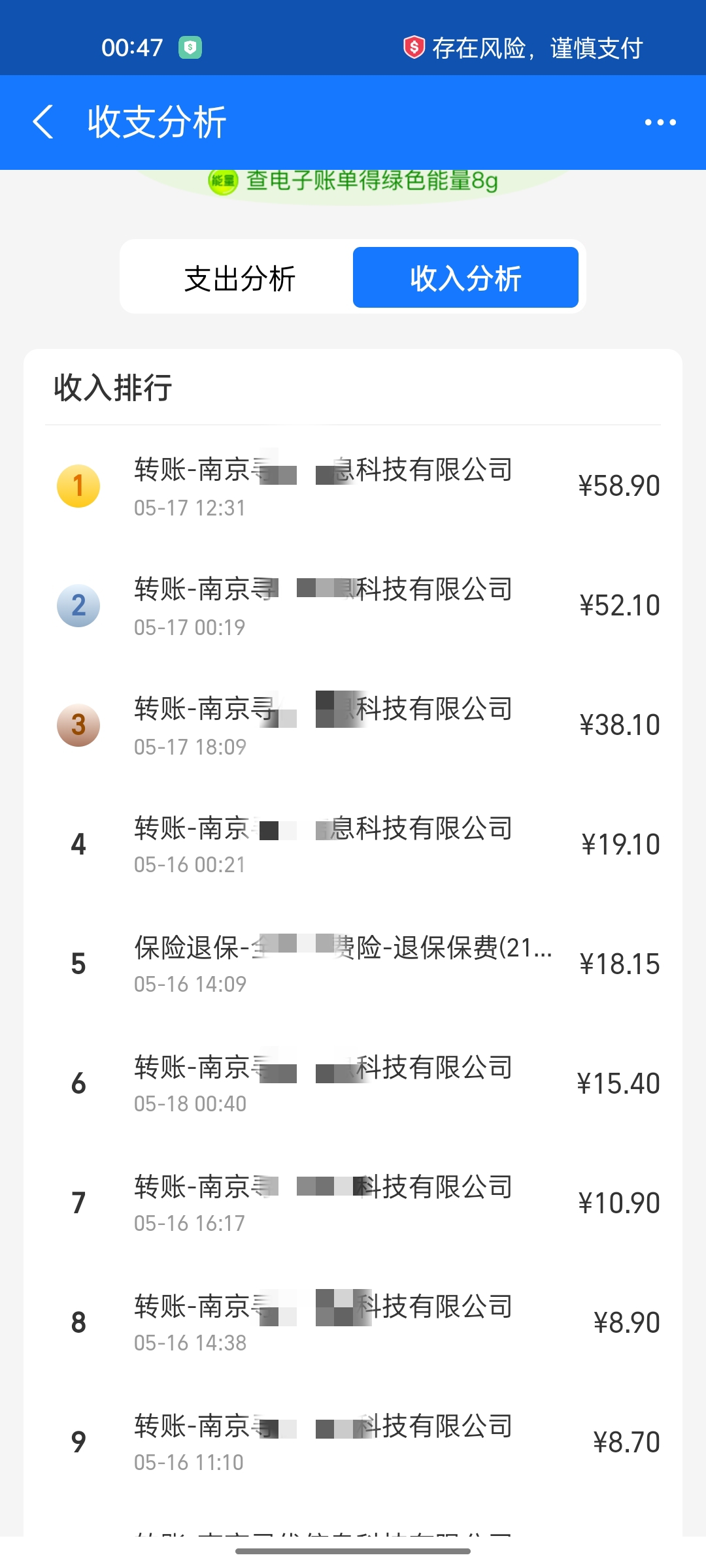Tap the back arrow in header
The height and width of the screenshot is (1568, 706).
pyautogui.click(x=43, y=122)
